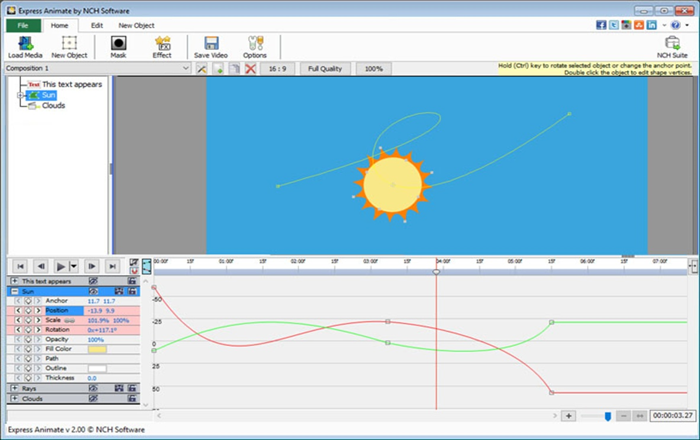Click the 16 : 9 aspect ratio button

click(277, 69)
